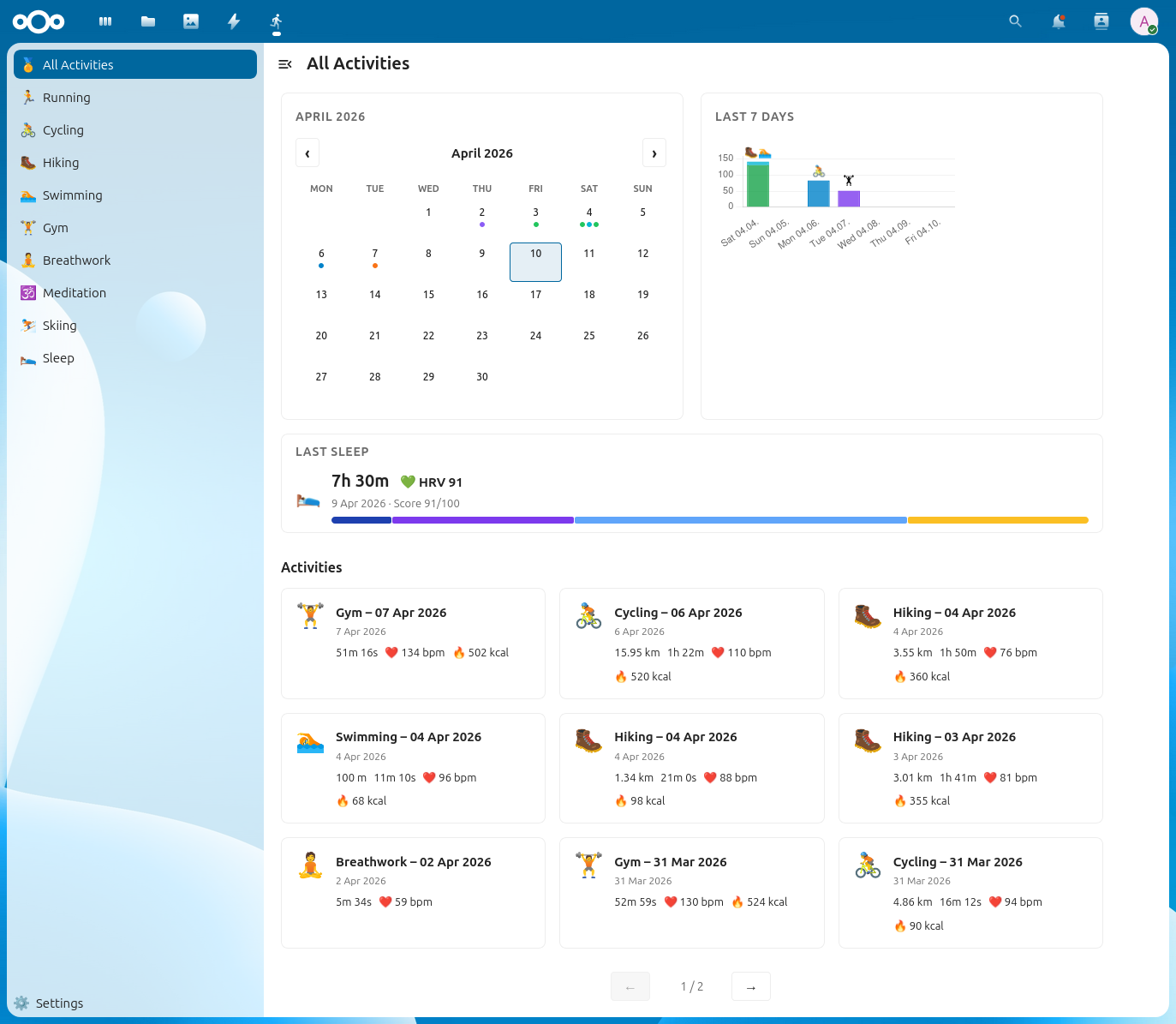This screenshot has height=1024, width=1176.
Task: Open the Gym category in the sidebar
Action: coord(55,227)
